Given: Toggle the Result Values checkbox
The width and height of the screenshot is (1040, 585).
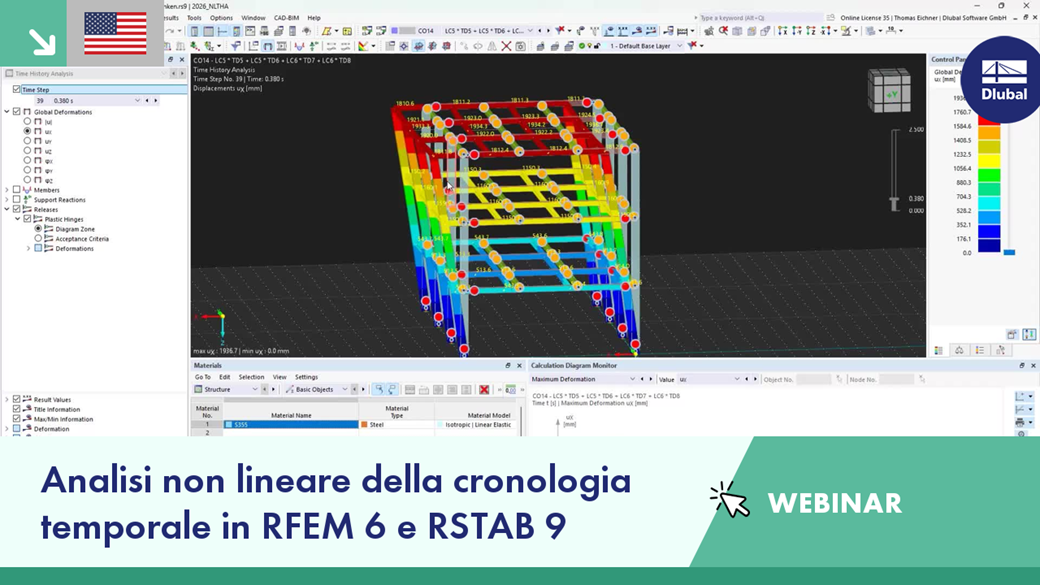Looking at the screenshot, I should (17, 399).
